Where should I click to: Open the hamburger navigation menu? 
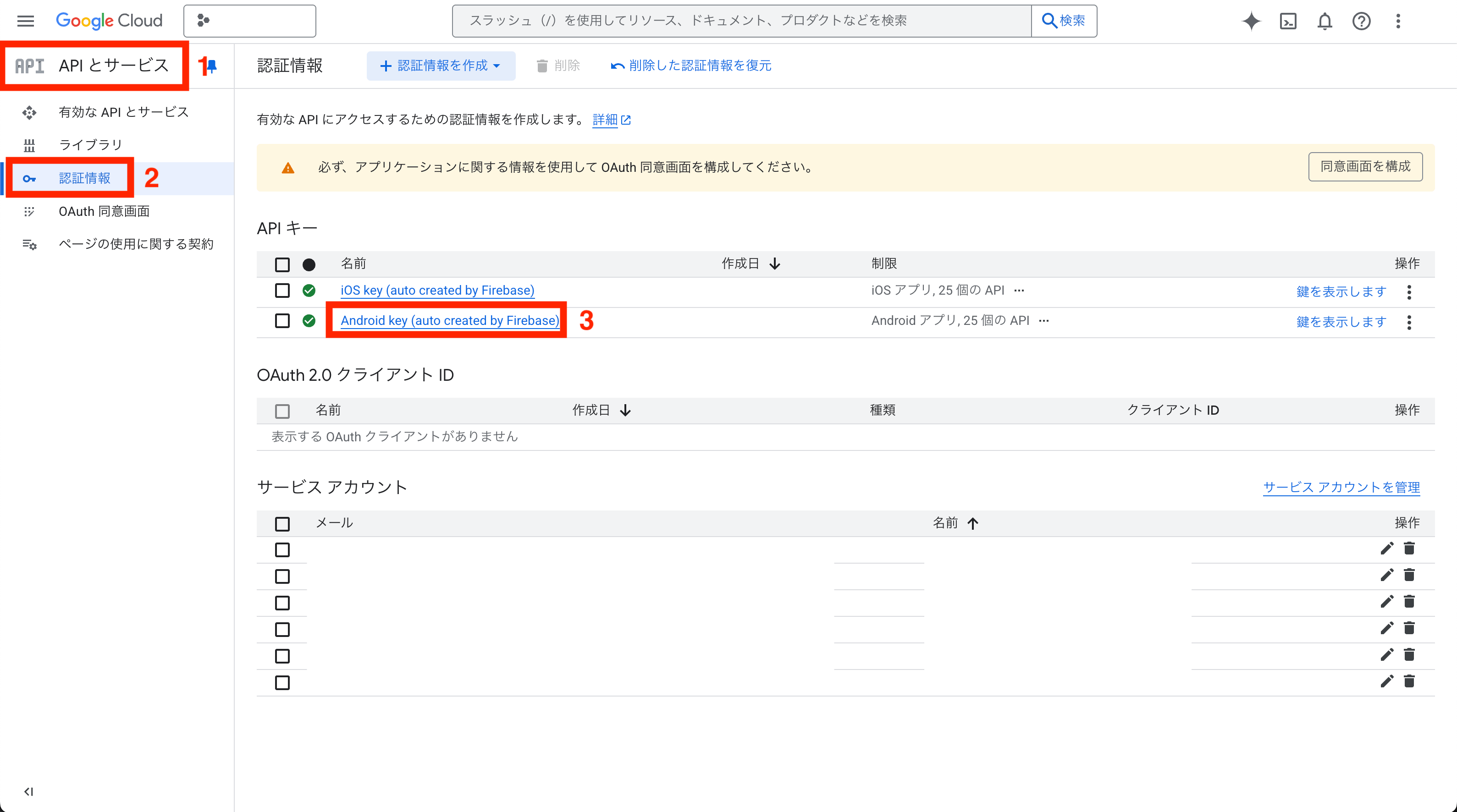point(26,21)
